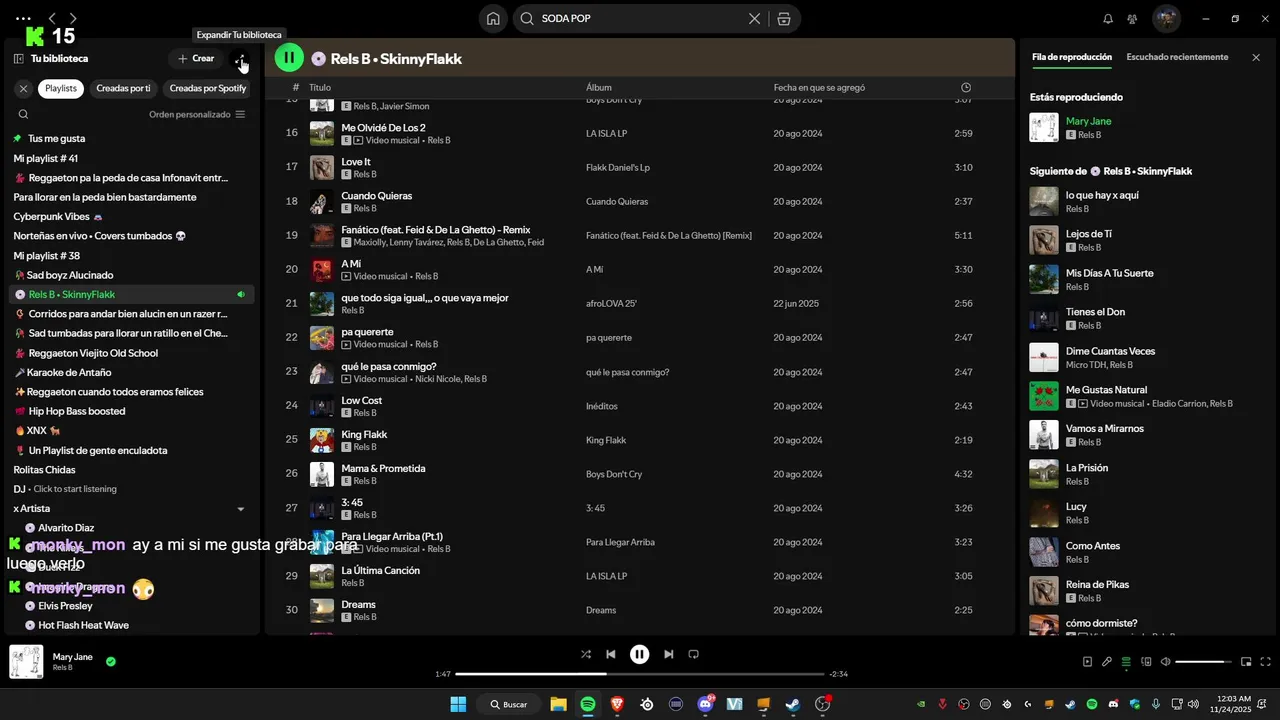Click the Crear button in the library
Screen dimensions: 1280x720
[x=196, y=59]
